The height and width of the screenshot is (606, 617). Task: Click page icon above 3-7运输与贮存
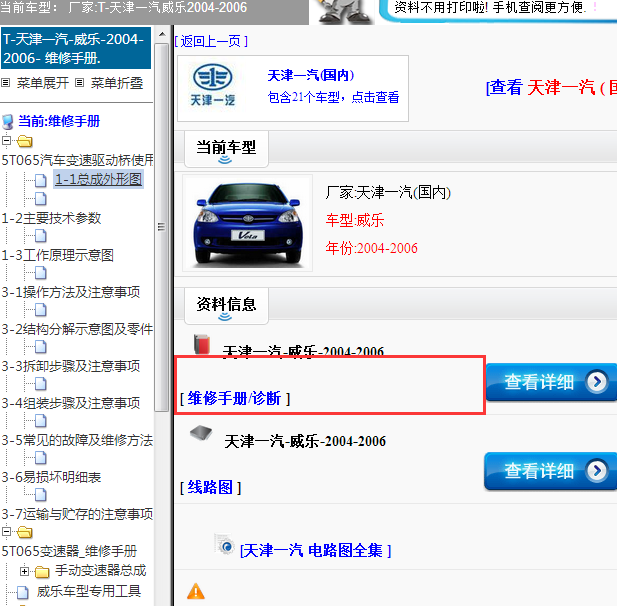[41, 495]
